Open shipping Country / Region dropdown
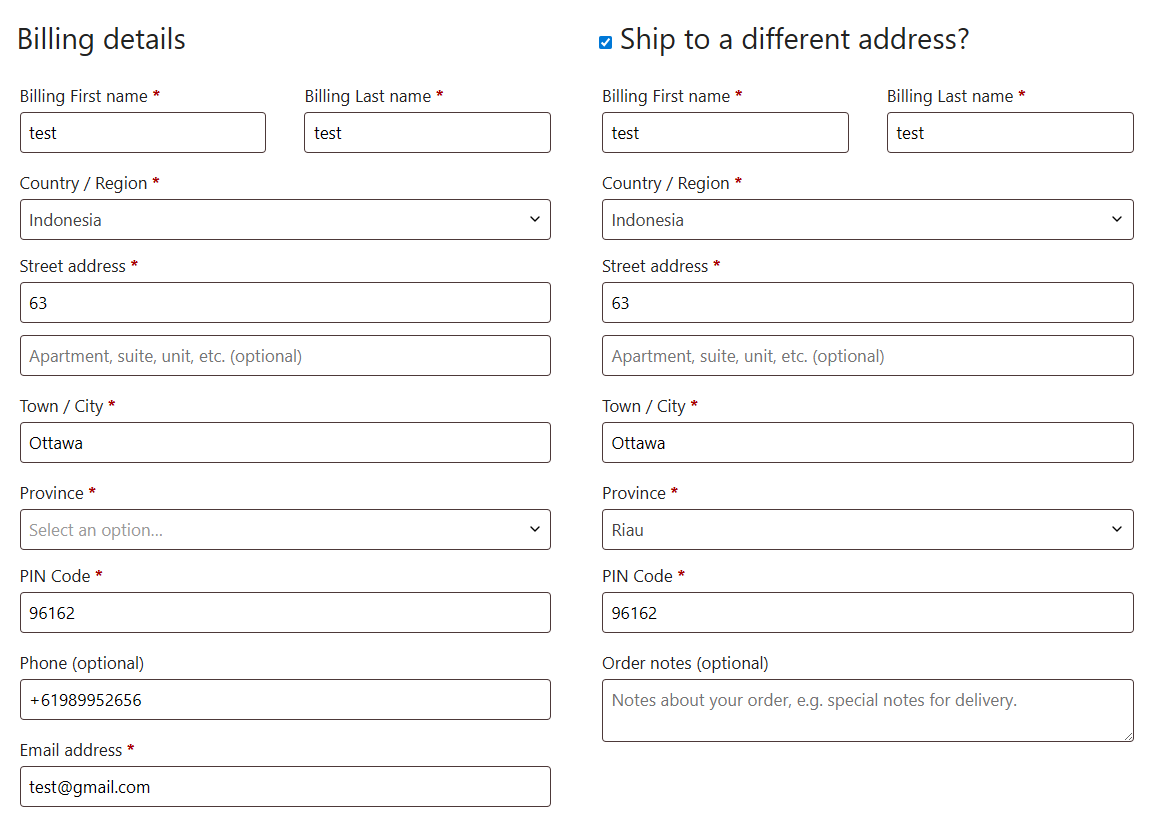The image size is (1159, 820). (x=867, y=220)
